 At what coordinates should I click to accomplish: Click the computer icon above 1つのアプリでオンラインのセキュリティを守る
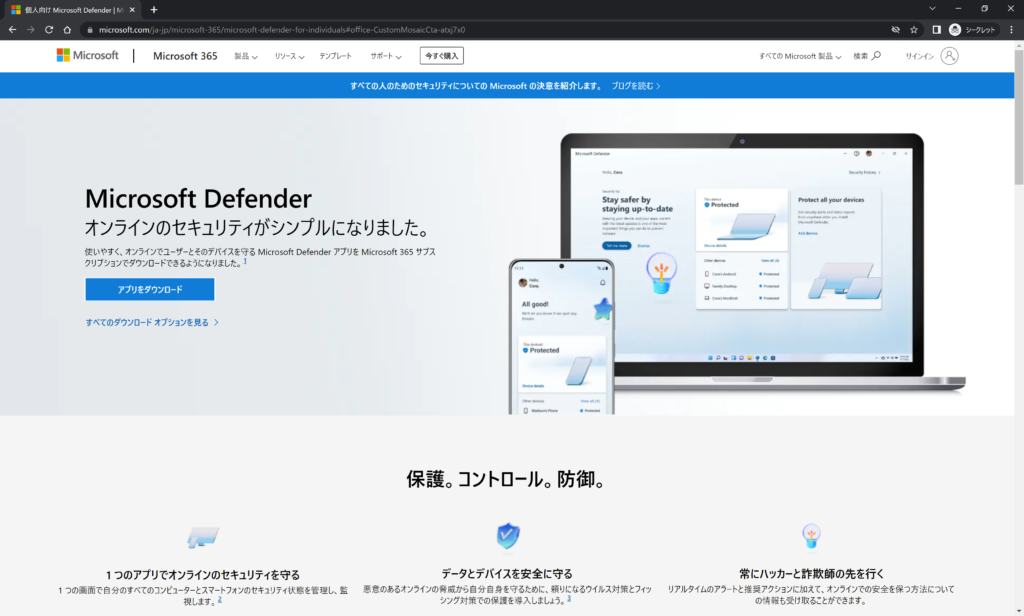pos(203,536)
